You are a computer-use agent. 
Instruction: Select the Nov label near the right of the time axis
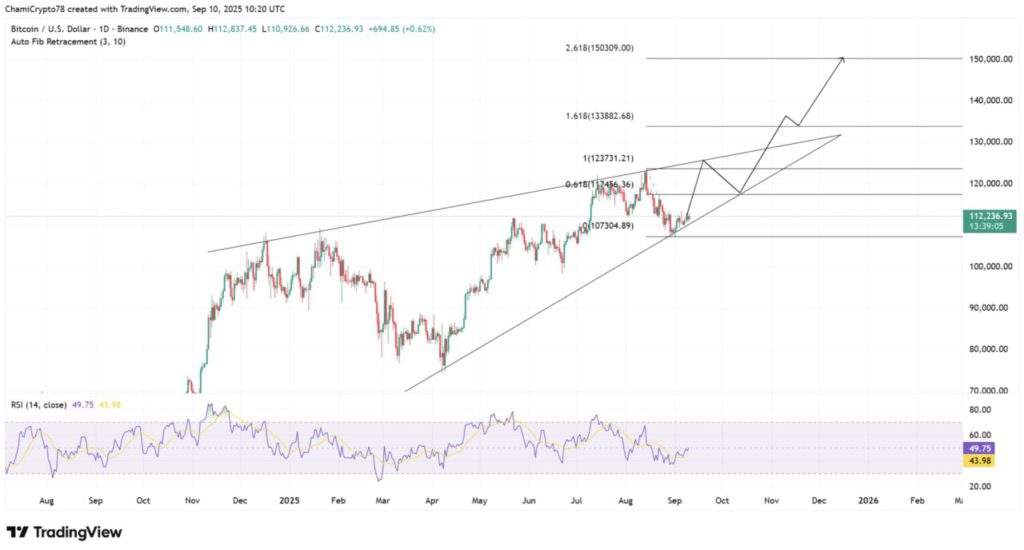click(771, 498)
